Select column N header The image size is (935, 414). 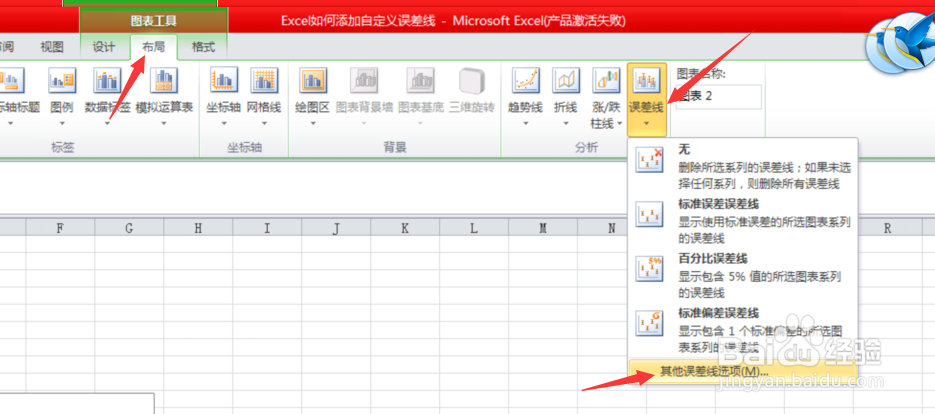603,228
